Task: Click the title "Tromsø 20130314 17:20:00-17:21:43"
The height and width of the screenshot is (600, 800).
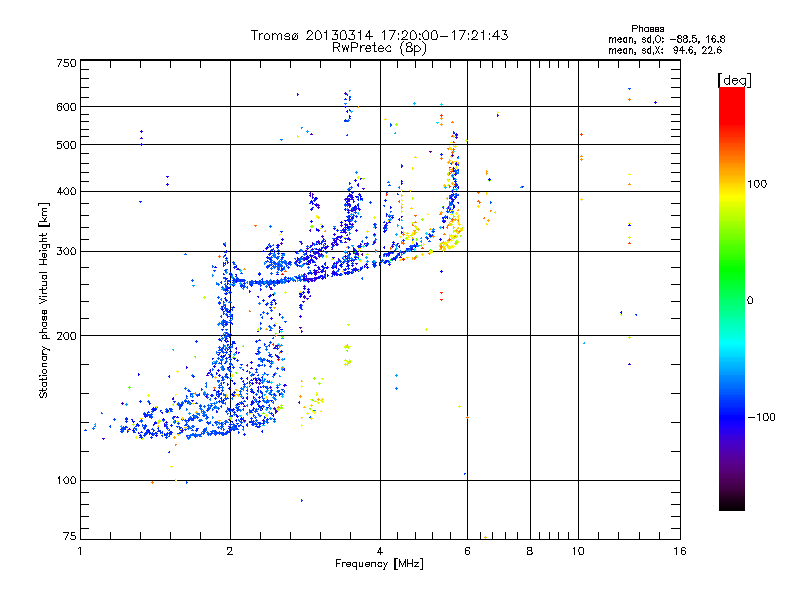Action: (379, 35)
